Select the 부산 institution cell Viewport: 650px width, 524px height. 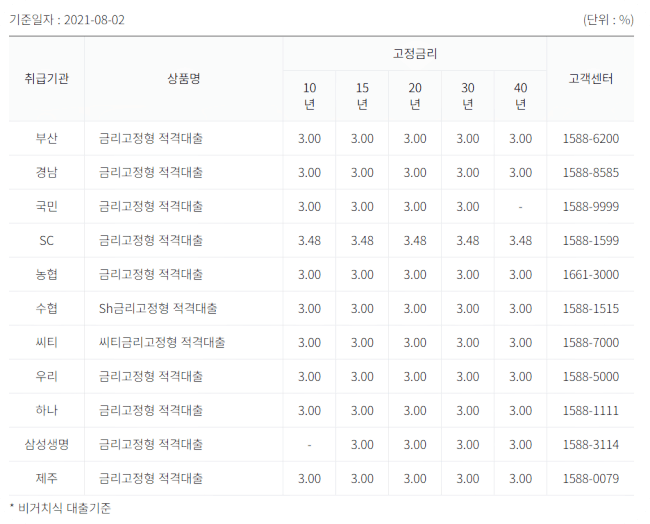46,138
